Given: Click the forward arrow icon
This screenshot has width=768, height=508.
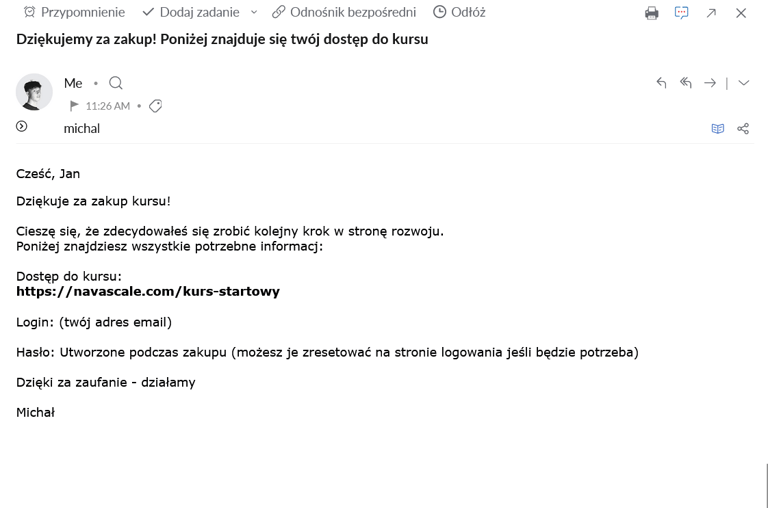Looking at the screenshot, I should point(710,83).
